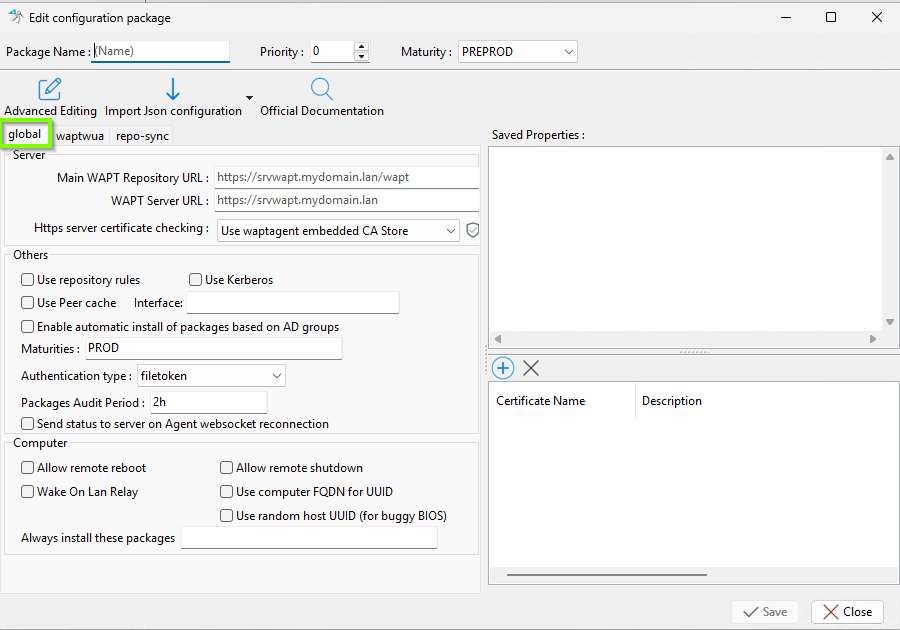Add a certificate with plus icon
Viewport: 900px width, 630px height.
503,368
